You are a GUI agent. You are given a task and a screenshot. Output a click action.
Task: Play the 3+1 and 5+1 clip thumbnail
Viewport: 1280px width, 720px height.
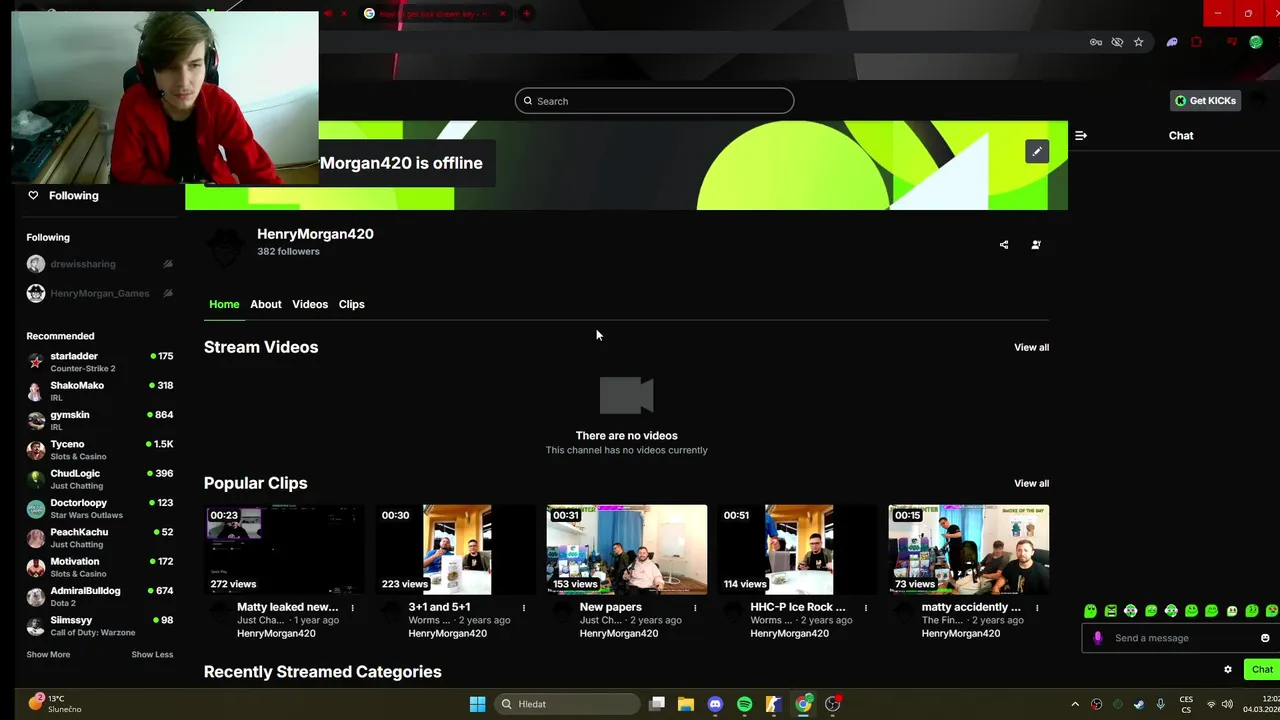456,549
